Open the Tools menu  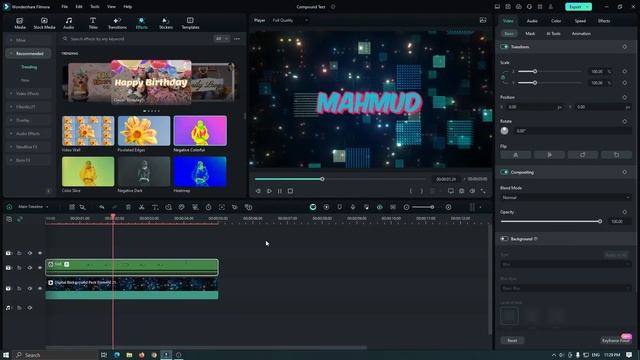tap(95, 7)
